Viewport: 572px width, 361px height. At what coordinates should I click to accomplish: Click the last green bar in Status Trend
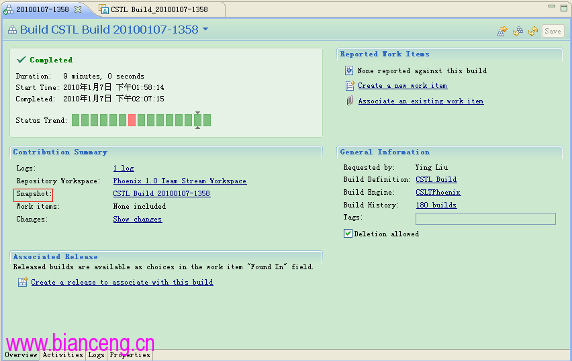(207, 120)
